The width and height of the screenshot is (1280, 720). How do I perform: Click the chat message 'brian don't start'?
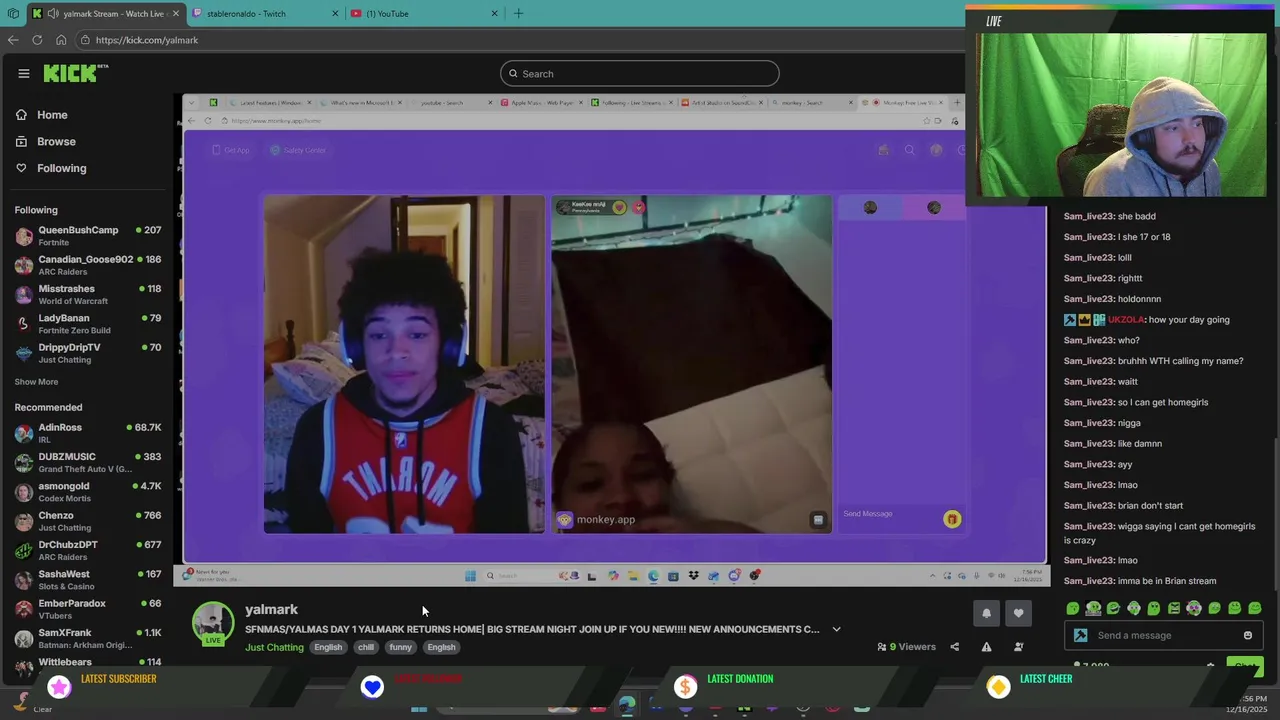[x=1150, y=506]
